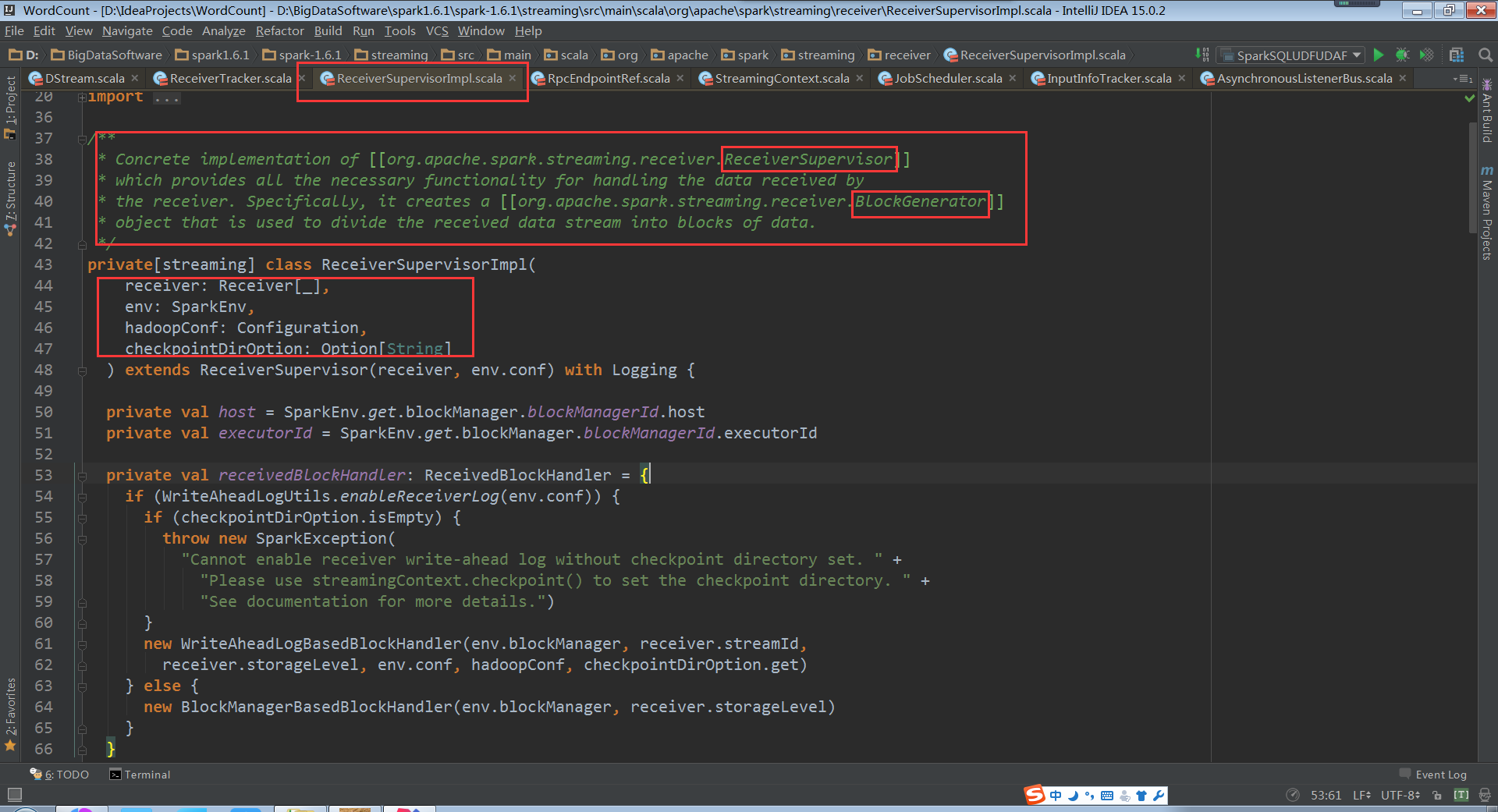
Task: Click ReceiverSupervisor reference in doc comment
Action: (x=808, y=159)
